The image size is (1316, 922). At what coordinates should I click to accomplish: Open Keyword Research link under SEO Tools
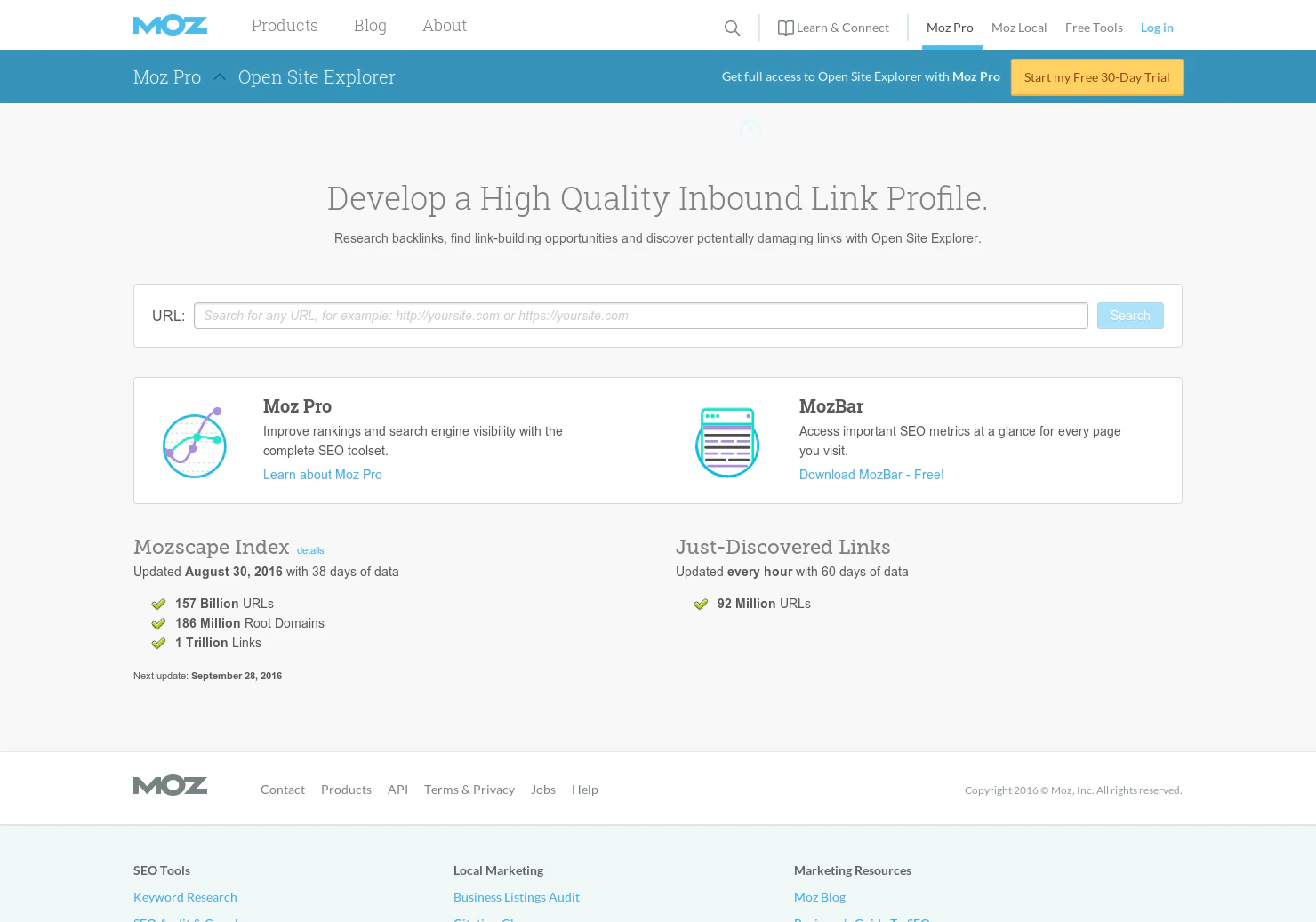pyautogui.click(x=185, y=897)
